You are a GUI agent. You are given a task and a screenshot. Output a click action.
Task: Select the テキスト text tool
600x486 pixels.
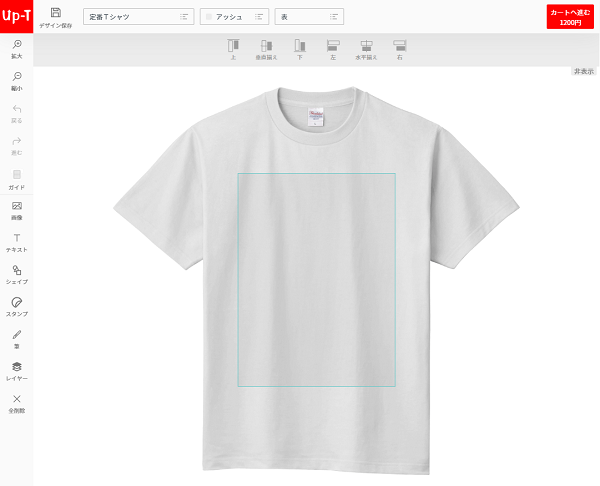(16, 243)
